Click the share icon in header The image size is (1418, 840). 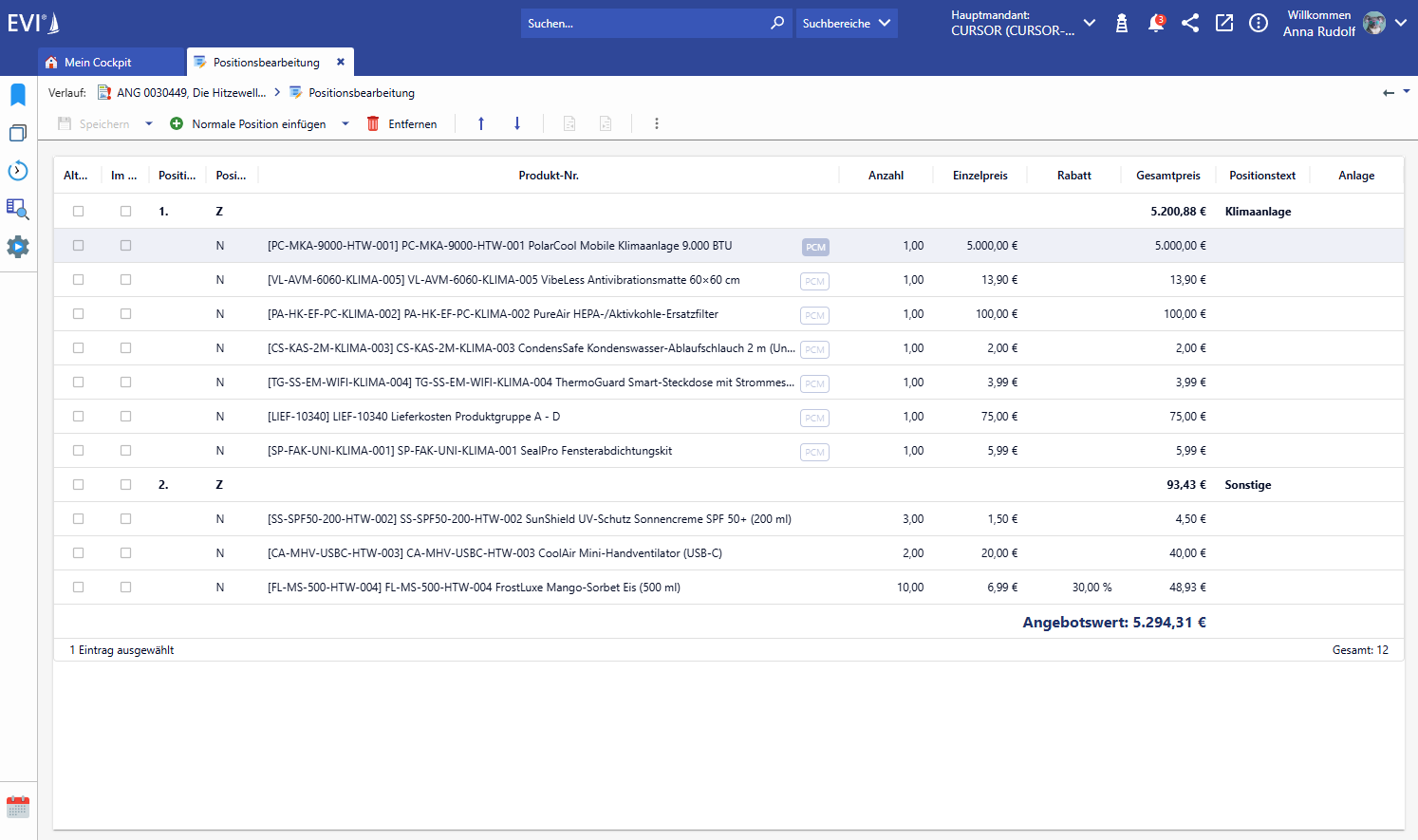[1190, 23]
